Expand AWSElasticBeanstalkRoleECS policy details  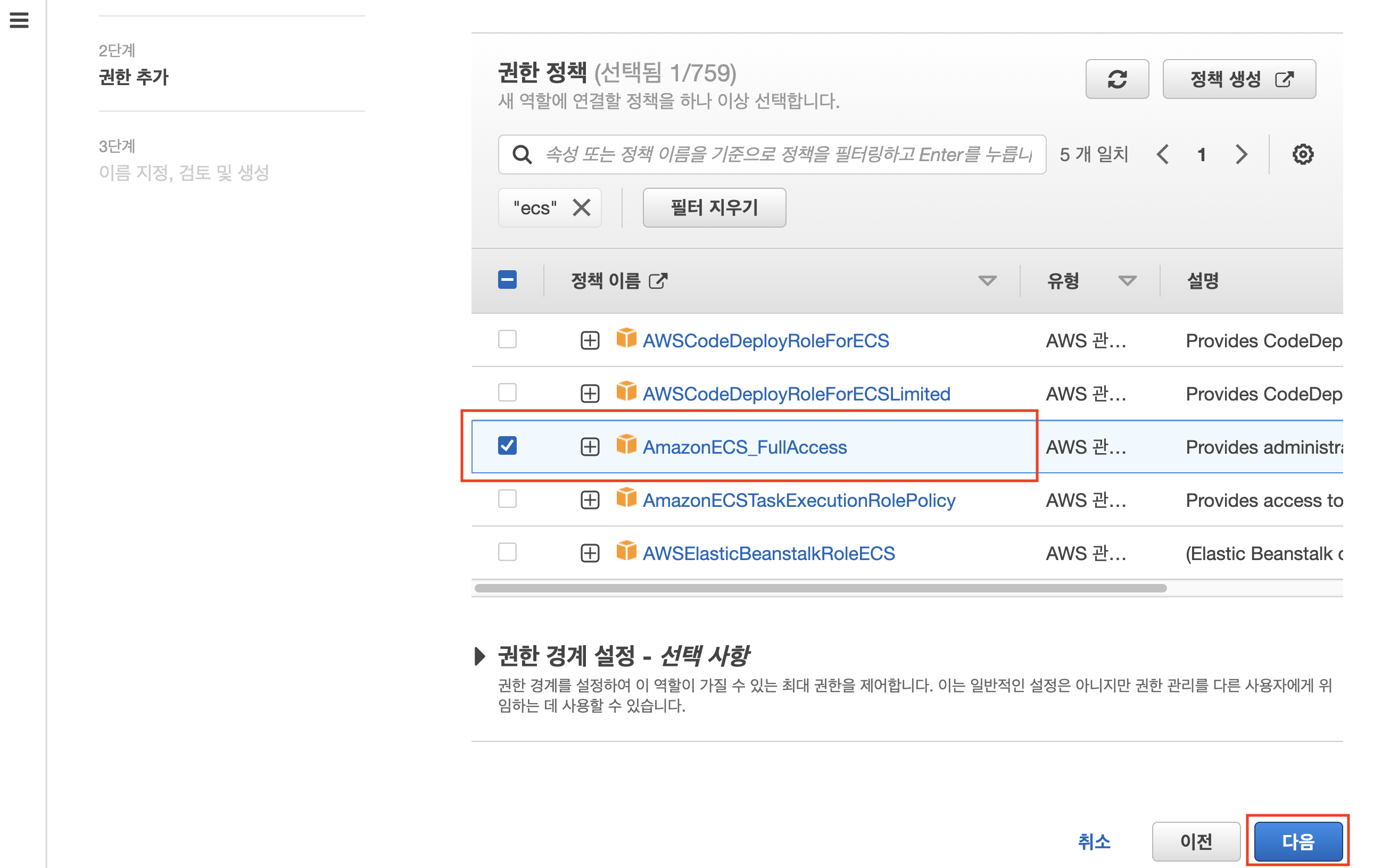[x=590, y=554]
